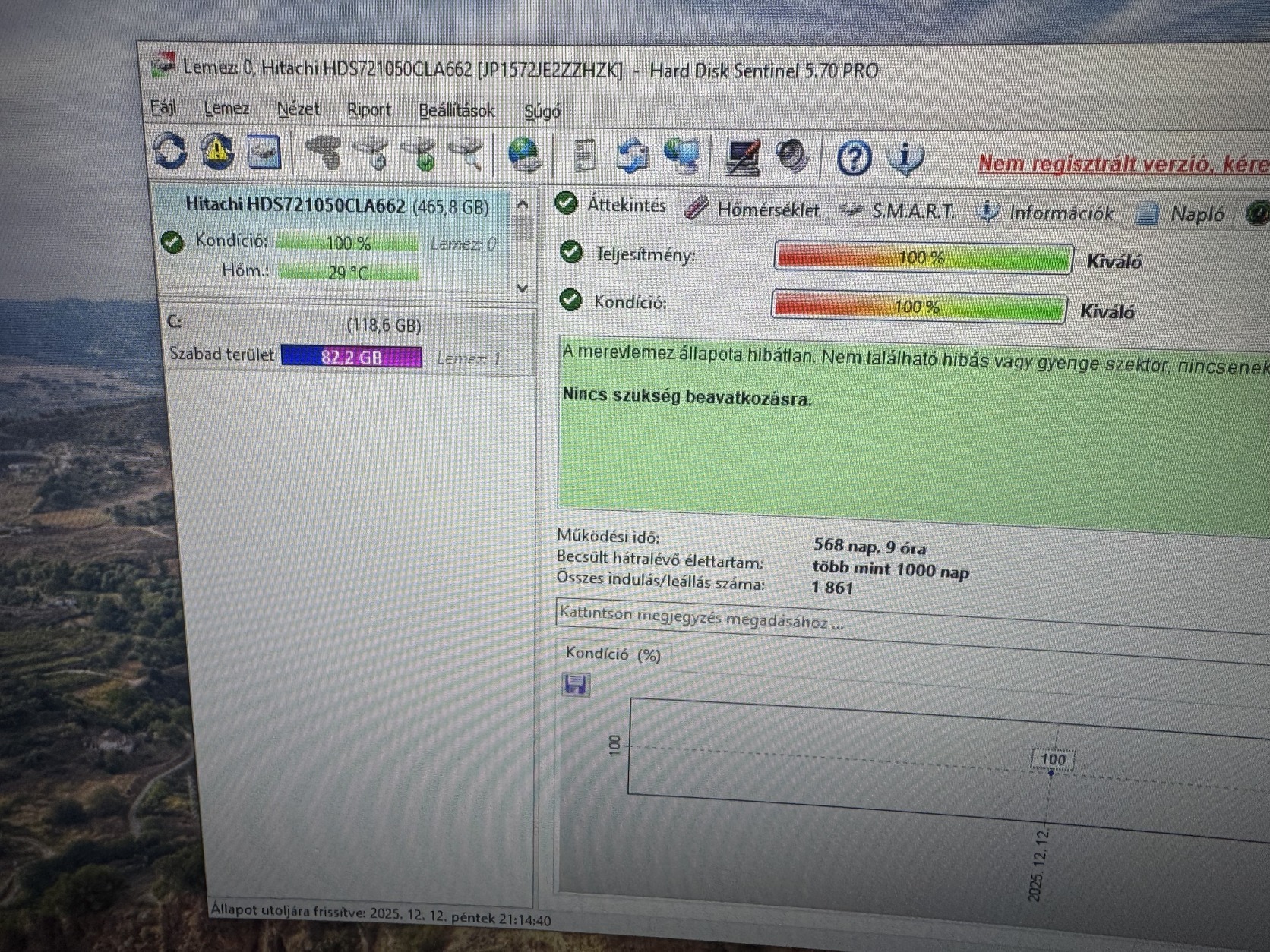Screen dimensions: 1270x952
Task: Click the 'Lemez: 0' label in the disk panel
Action: point(463,244)
